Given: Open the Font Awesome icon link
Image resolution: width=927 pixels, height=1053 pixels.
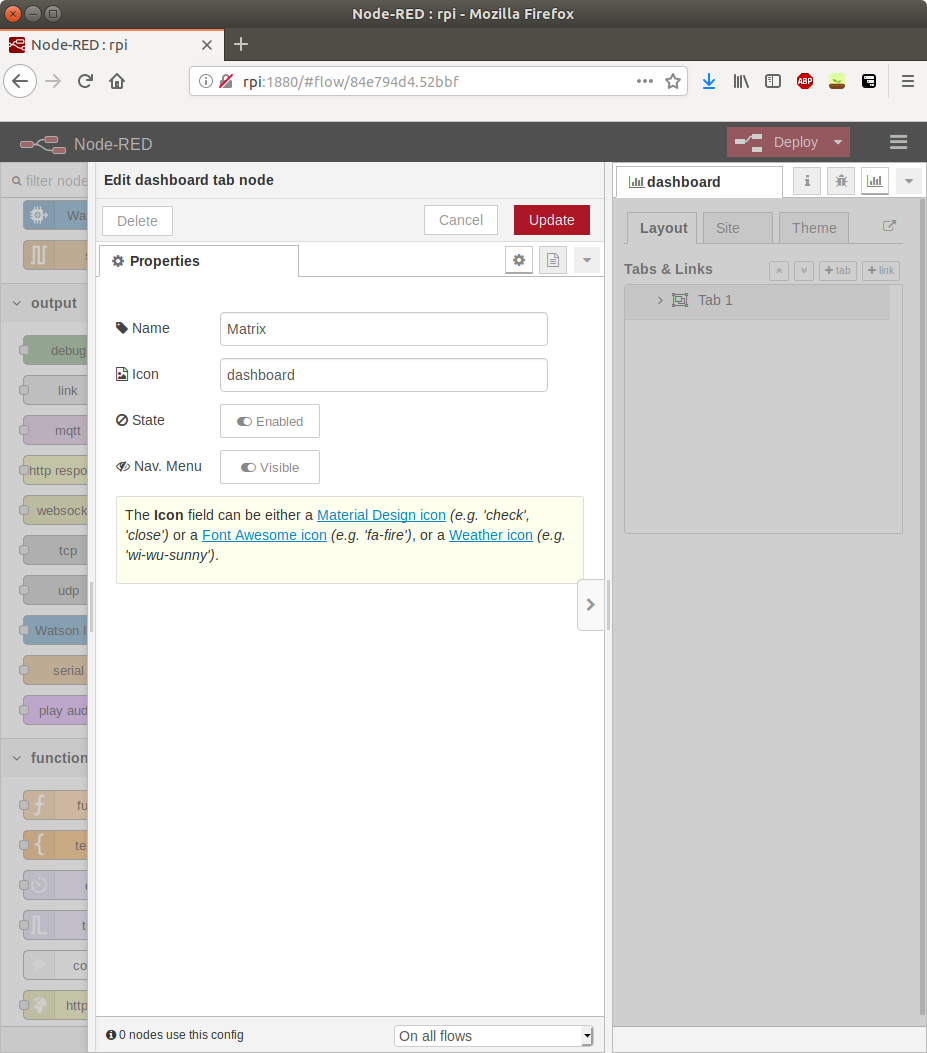Looking at the screenshot, I should [x=264, y=535].
